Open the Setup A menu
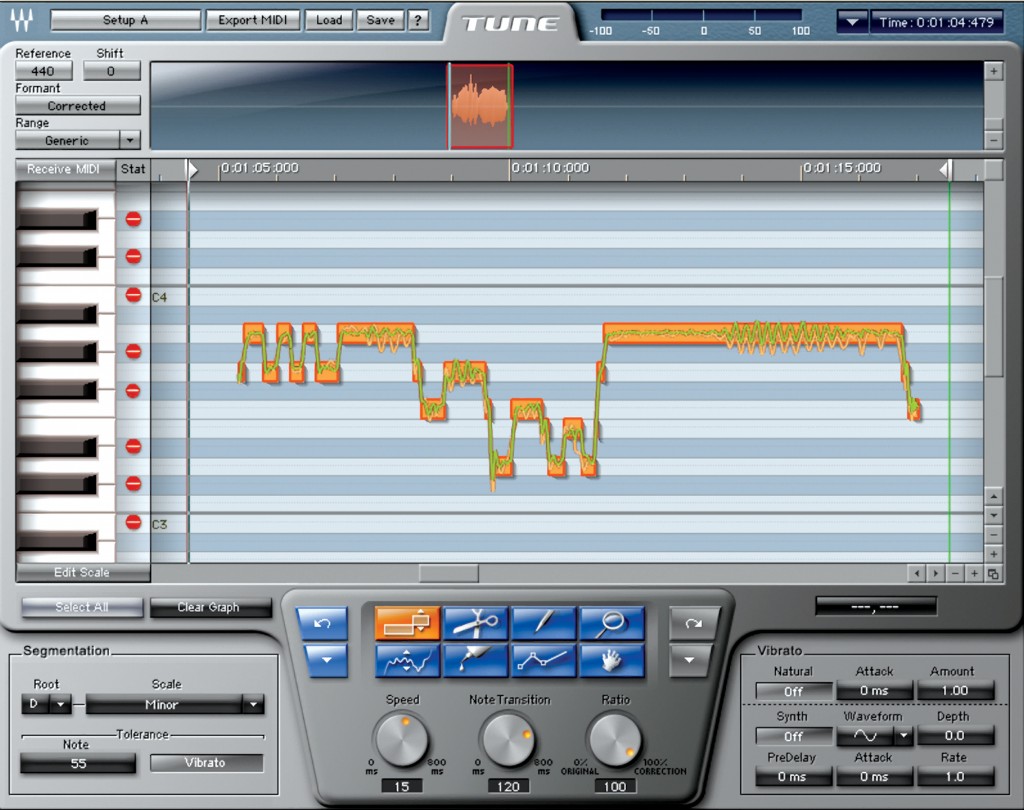Image resolution: width=1024 pixels, height=810 pixels. (x=124, y=20)
